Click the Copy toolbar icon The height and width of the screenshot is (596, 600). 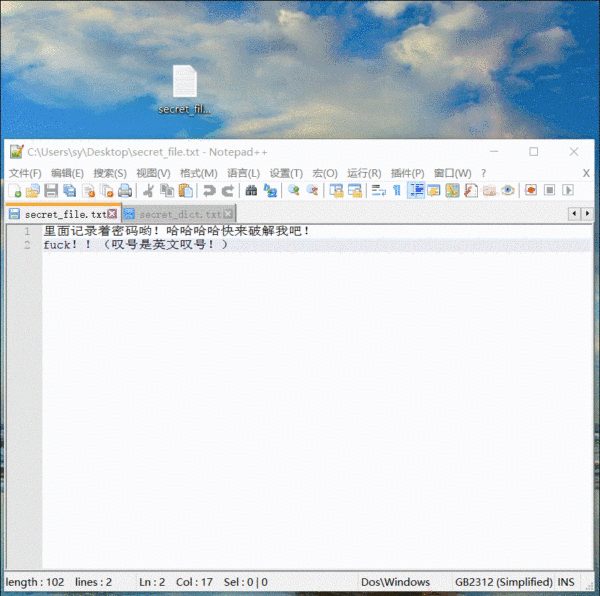click(167, 190)
